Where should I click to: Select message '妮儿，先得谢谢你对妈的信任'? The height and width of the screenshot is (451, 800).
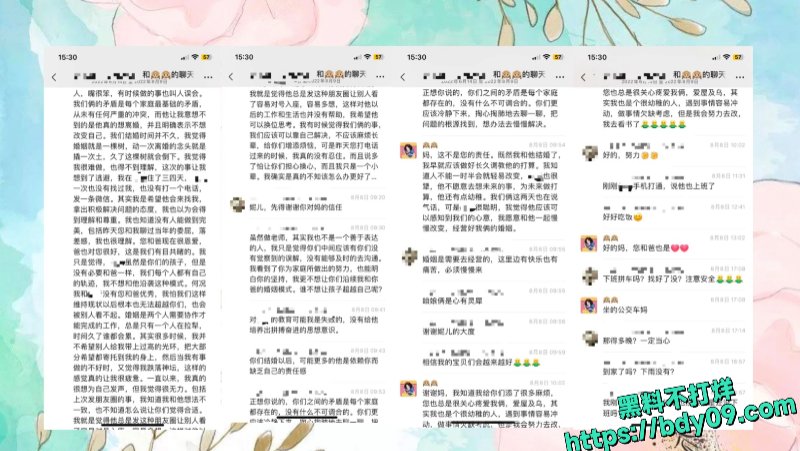tap(296, 207)
